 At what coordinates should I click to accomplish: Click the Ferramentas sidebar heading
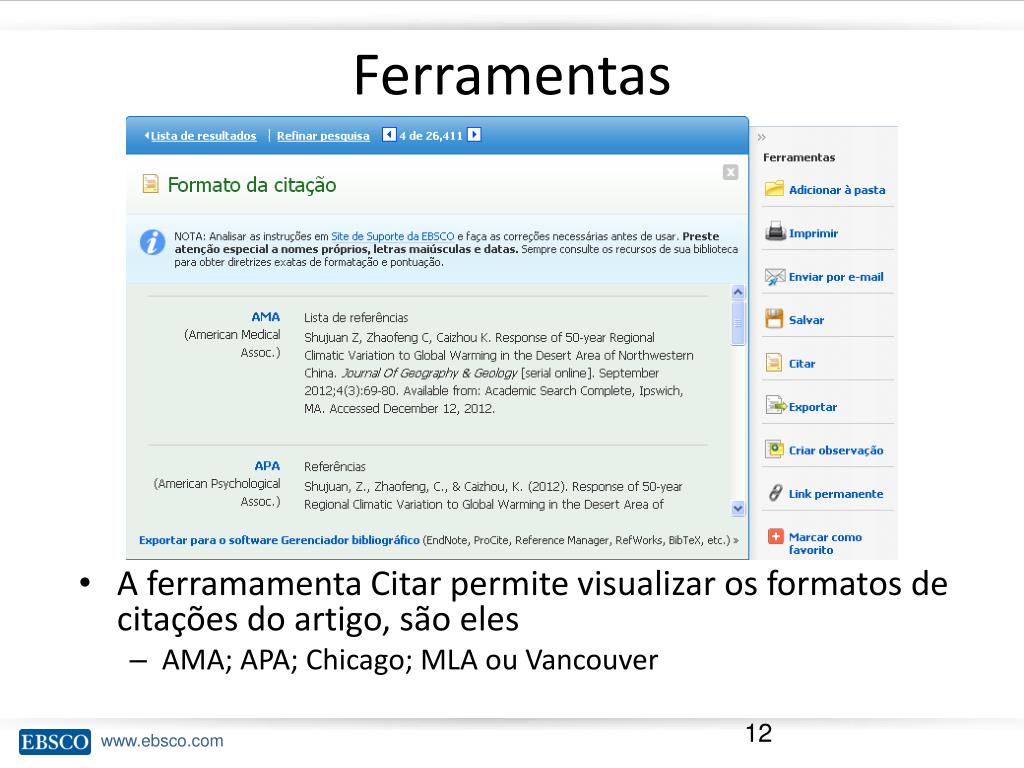[799, 157]
